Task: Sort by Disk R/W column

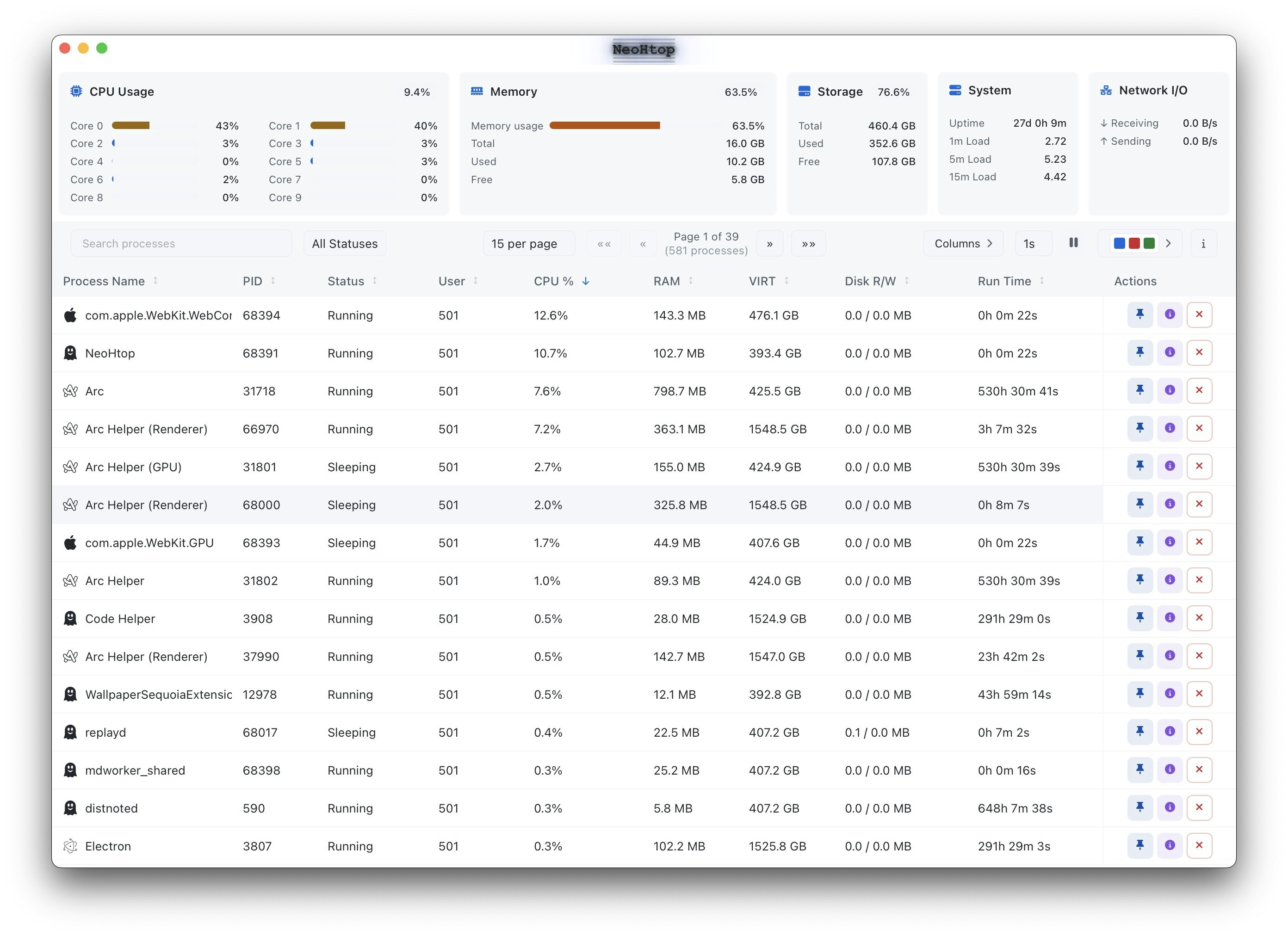Action: 877,281
